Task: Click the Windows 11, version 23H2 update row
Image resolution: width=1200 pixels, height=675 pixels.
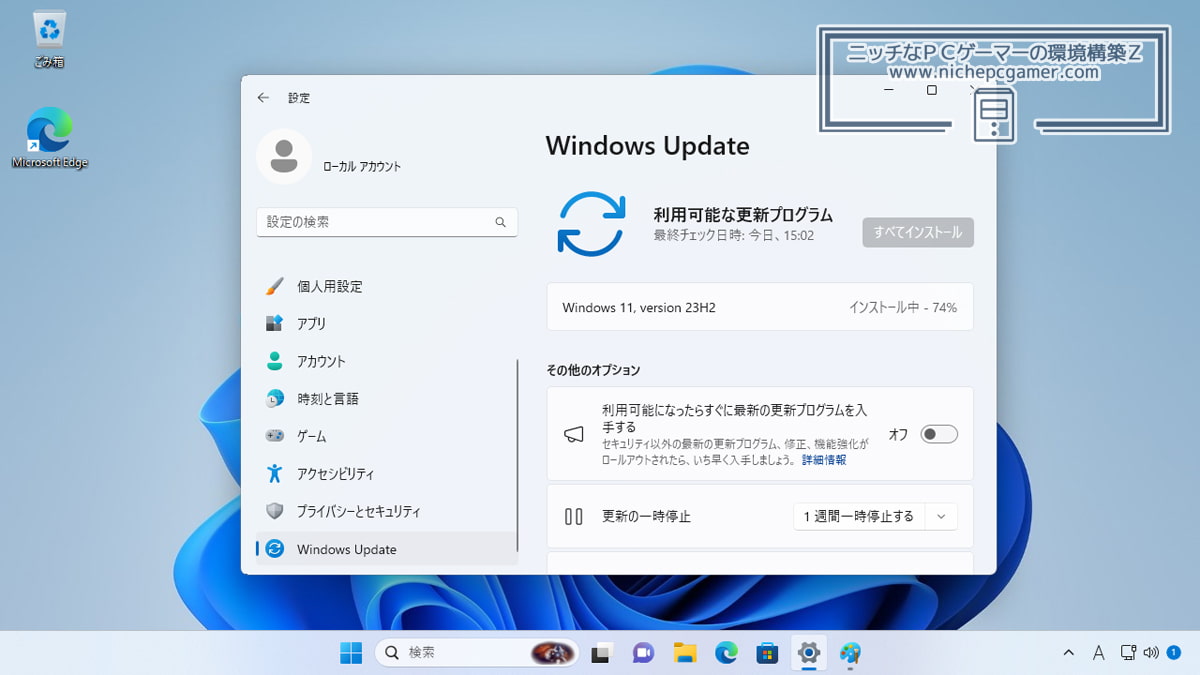Action: (x=760, y=307)
